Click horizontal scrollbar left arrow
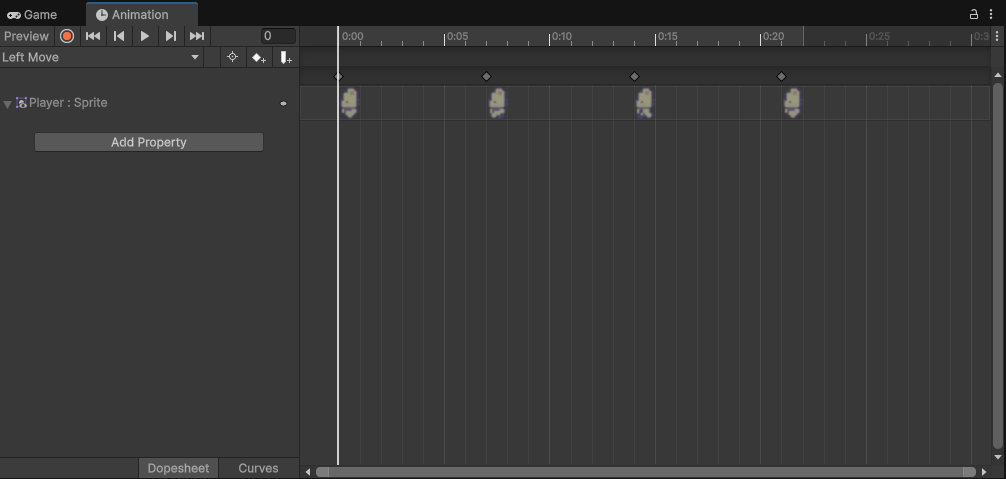The width and height of the screenshot is (1006, 479). (308, 472)
